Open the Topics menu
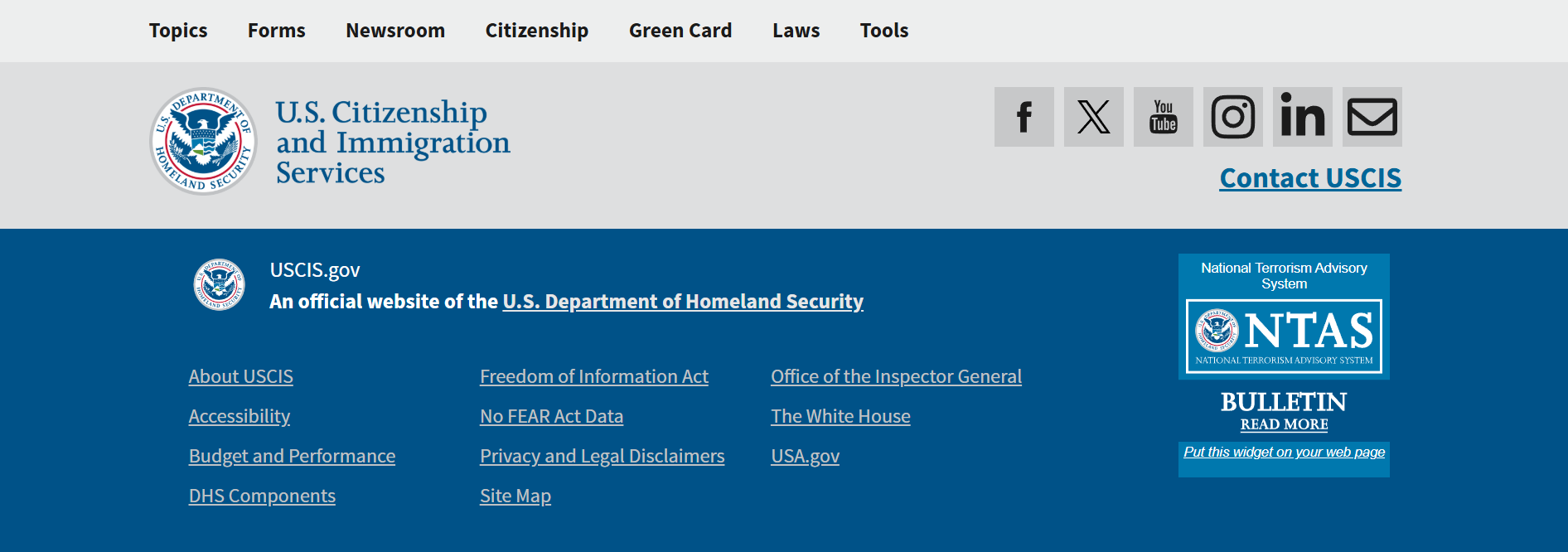 [x=178, y=31]
